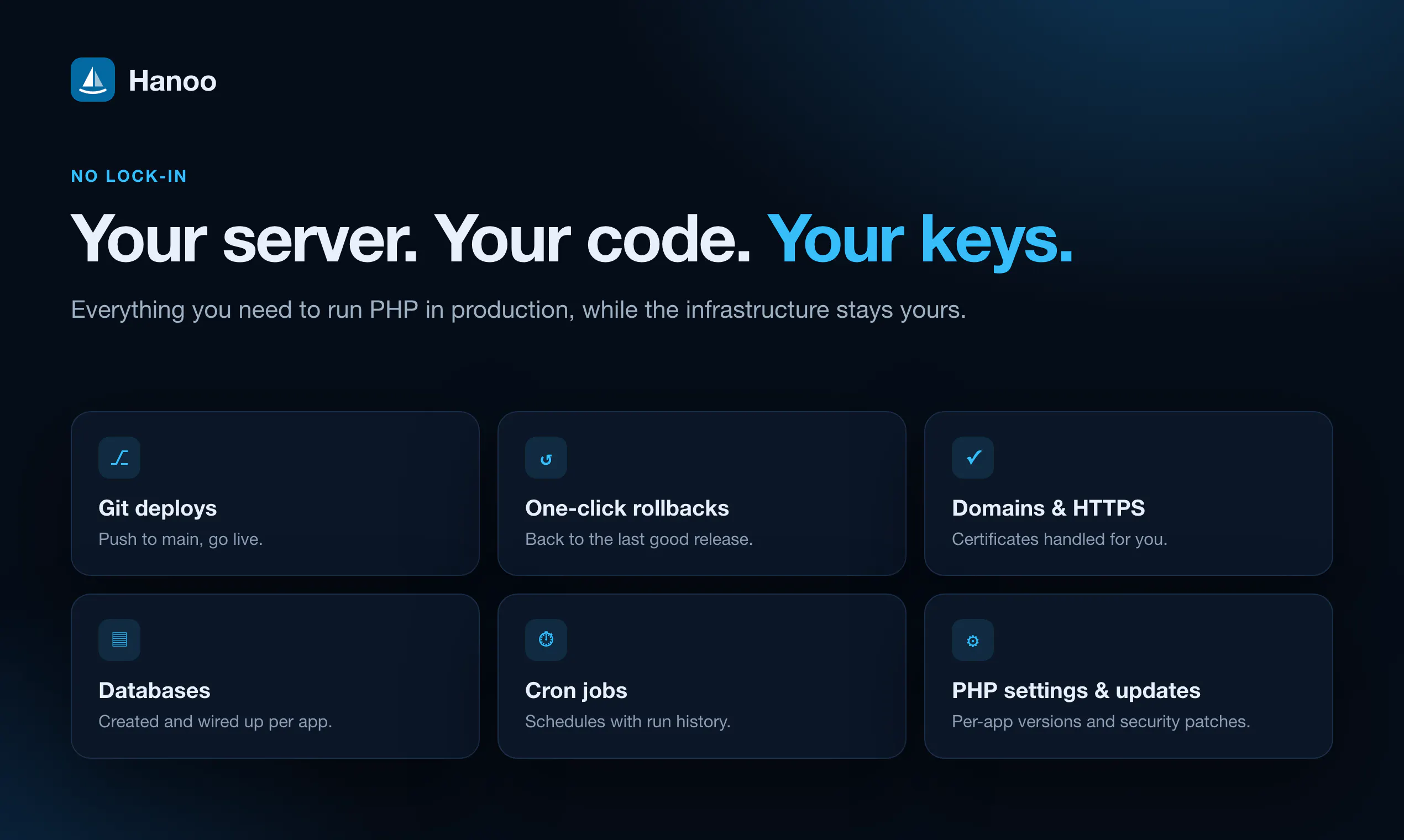Click the 'Everything you need to run PHP' subtitle

(x=518, y=310)
